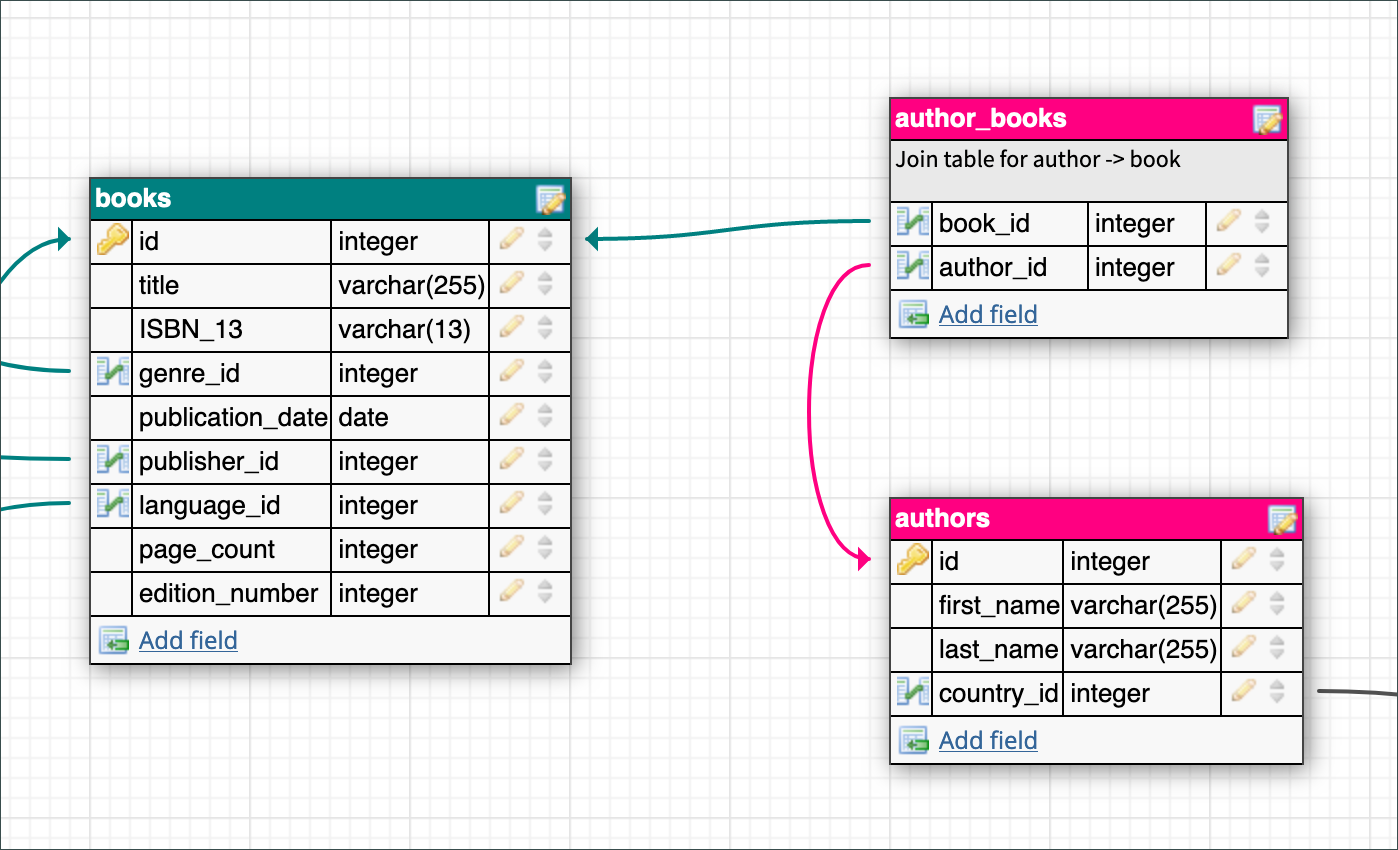Edit the title field pencil
This screenshot has height=850, width=1398.
(512, 283)
